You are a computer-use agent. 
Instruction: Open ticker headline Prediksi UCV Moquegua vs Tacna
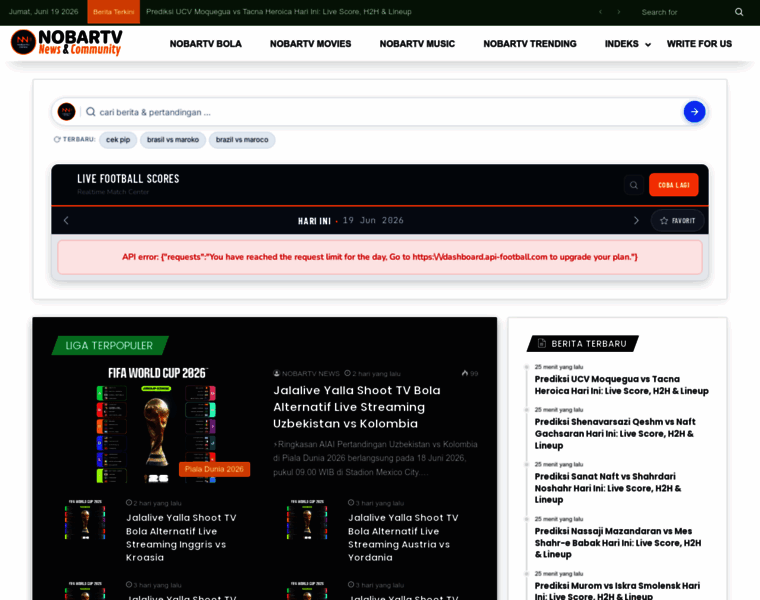pyautogui.click(x=279, y=12)
